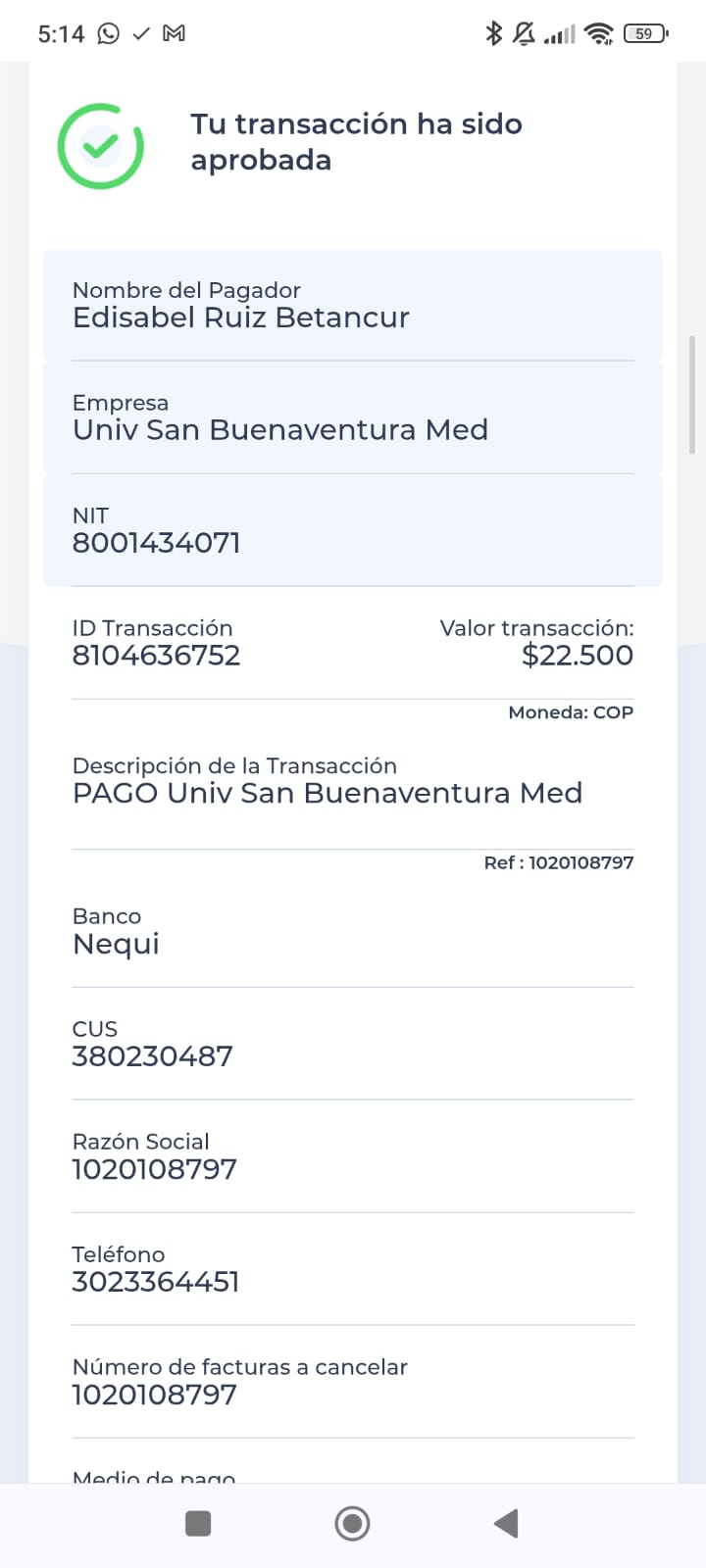Image resolution: width=706 pixels, height=1568 pixels.
Task: Tap the Wi-Fi status icon
Action: 598,34
